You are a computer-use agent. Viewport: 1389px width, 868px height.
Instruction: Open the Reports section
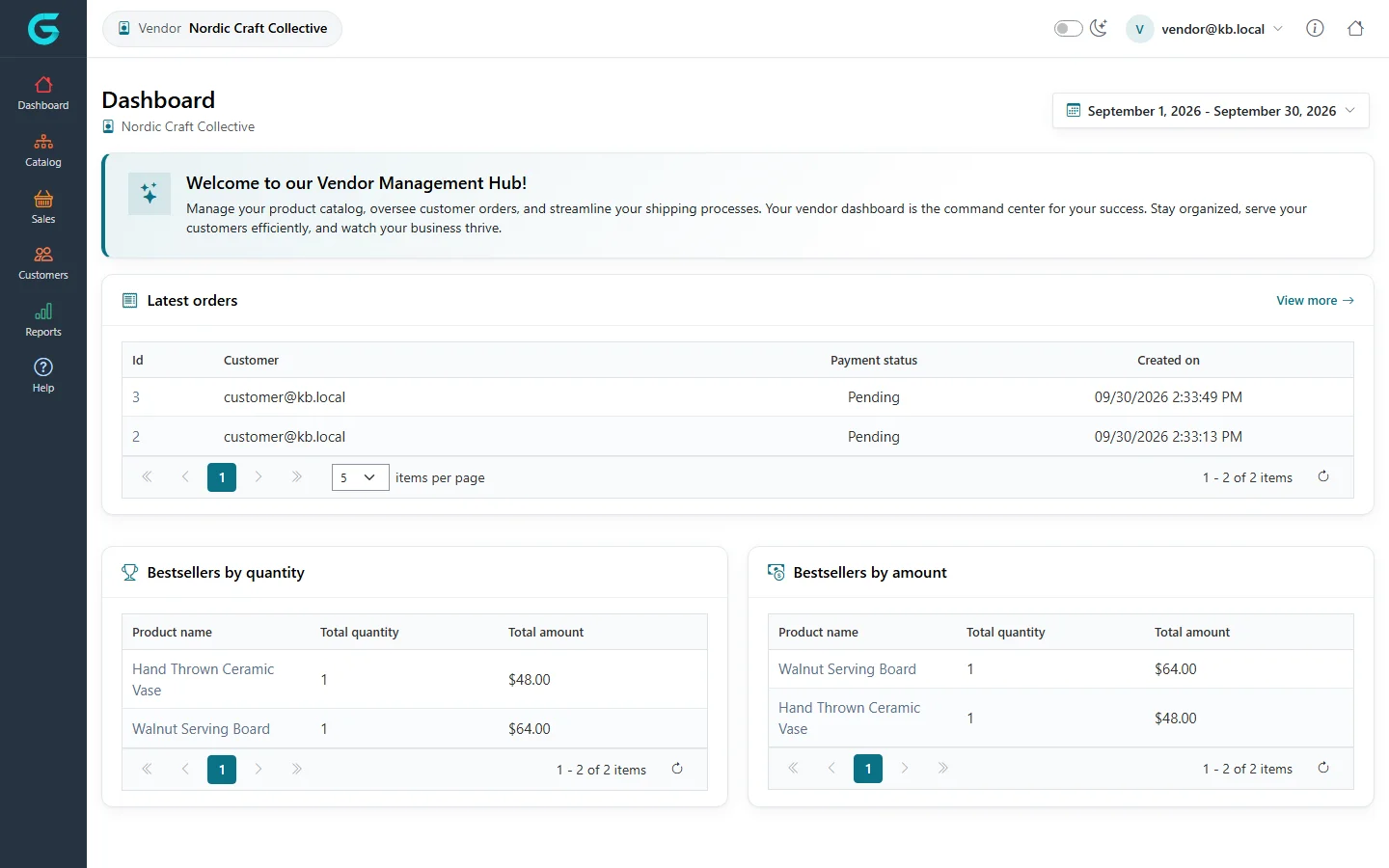tap(43, 320)
